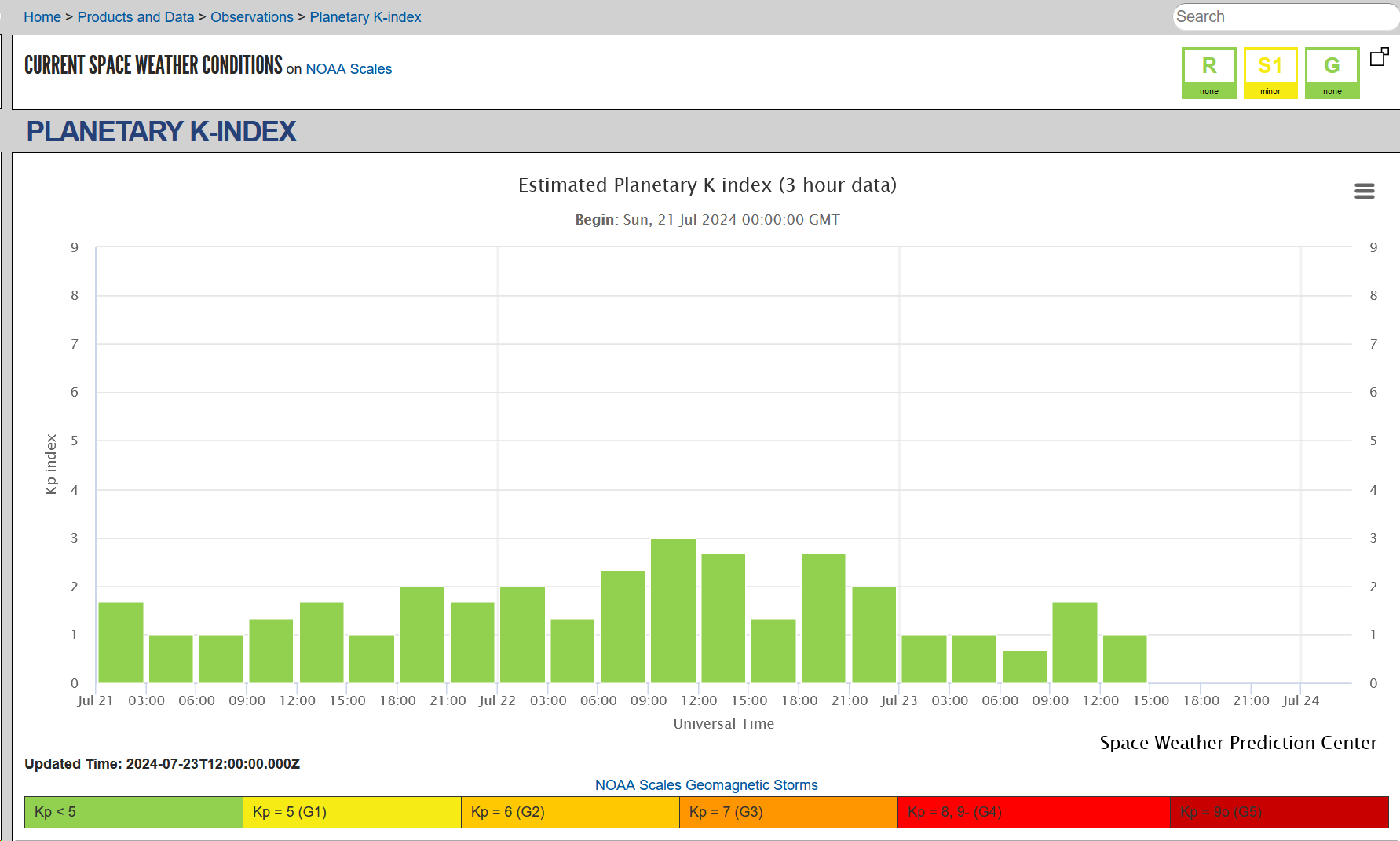Click the Jul 23 x-axis label
This screenshot has height=841, width=1400.
pos(899,700)
